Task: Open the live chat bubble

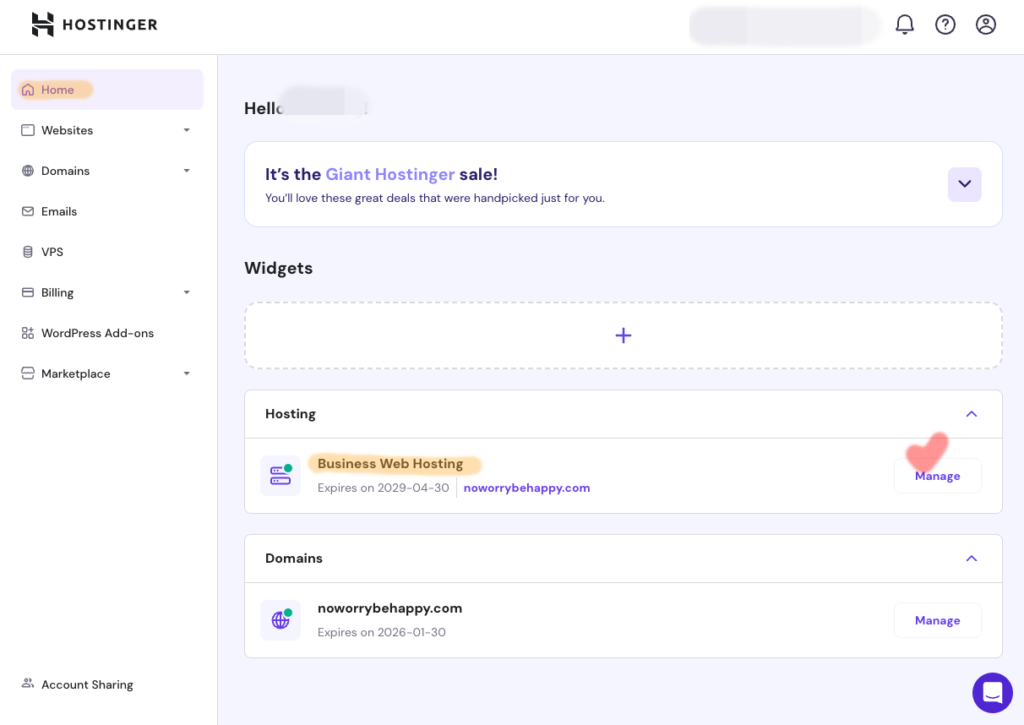Action: 992,692
